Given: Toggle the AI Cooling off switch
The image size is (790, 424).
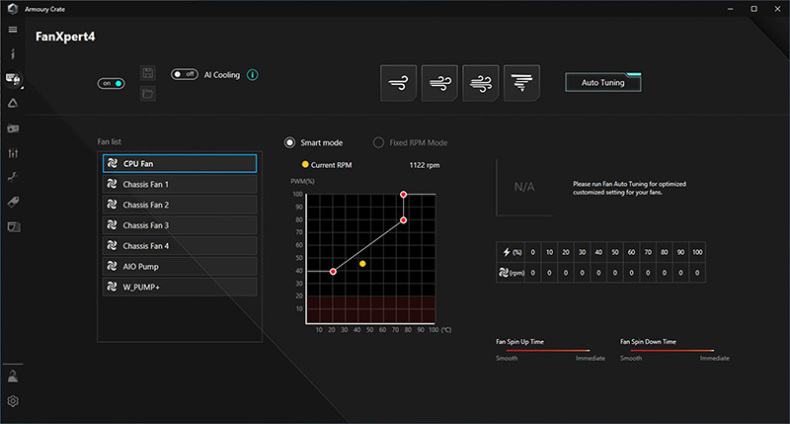Looking at the screenshot, I should 184,75.
